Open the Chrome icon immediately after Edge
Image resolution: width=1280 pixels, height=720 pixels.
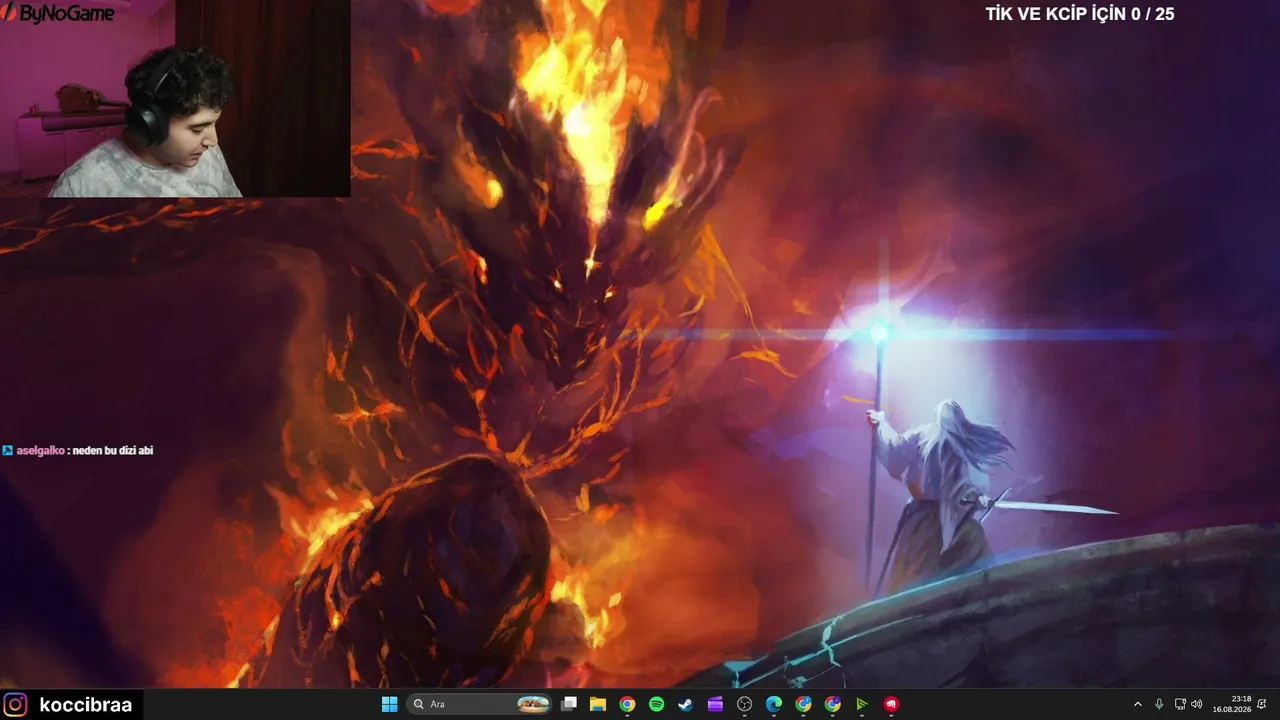(x=803, y=704)
